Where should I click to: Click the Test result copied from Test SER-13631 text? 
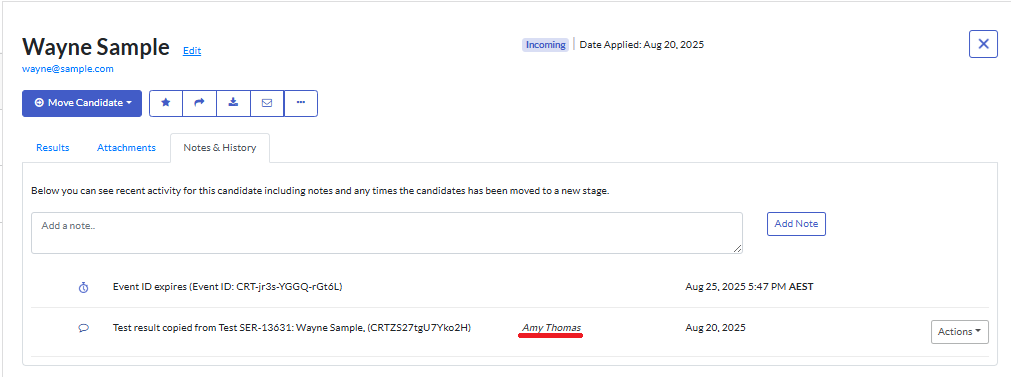coord(291,327)
